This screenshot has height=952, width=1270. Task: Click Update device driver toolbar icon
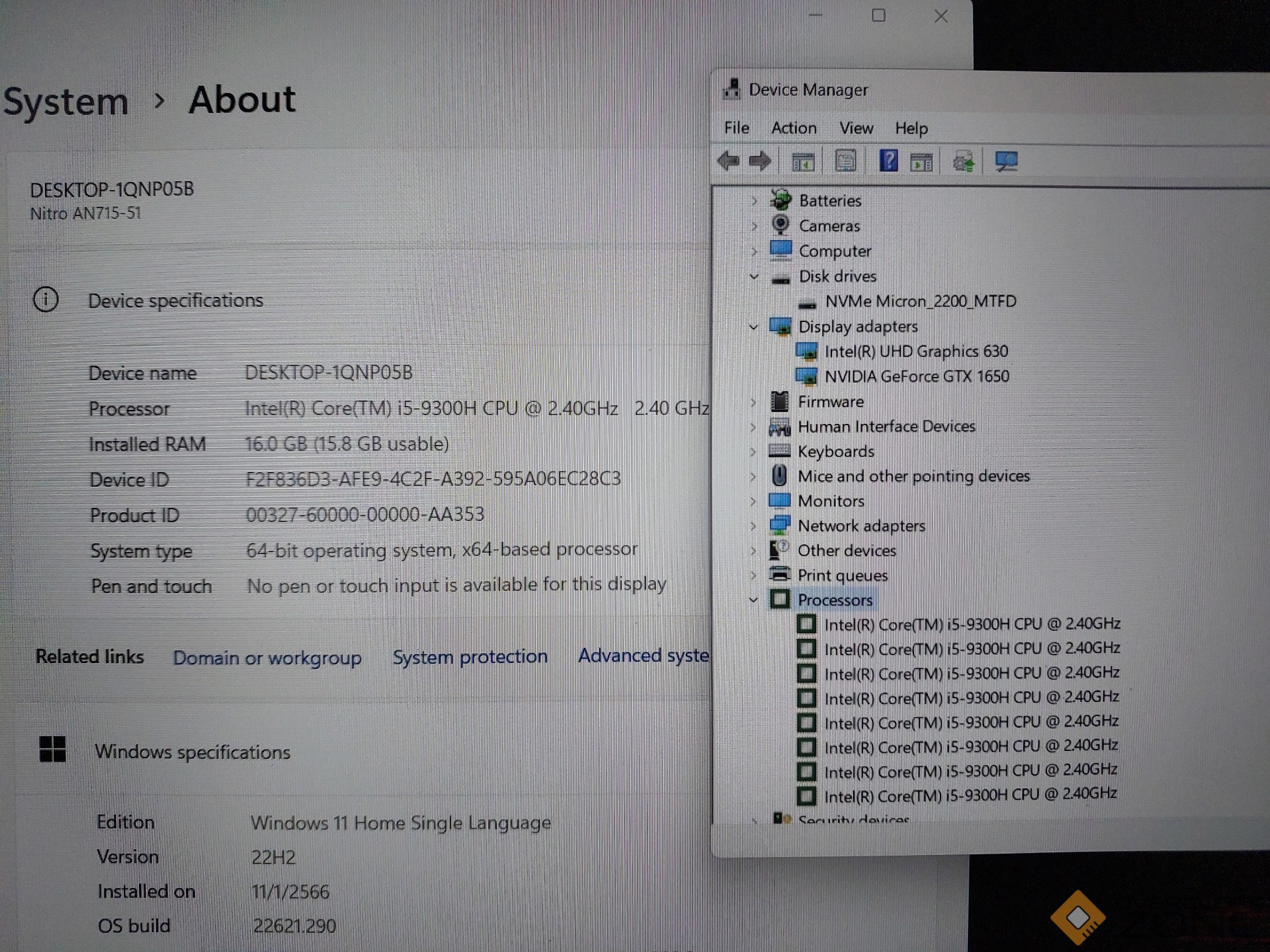tap(963, 162)
